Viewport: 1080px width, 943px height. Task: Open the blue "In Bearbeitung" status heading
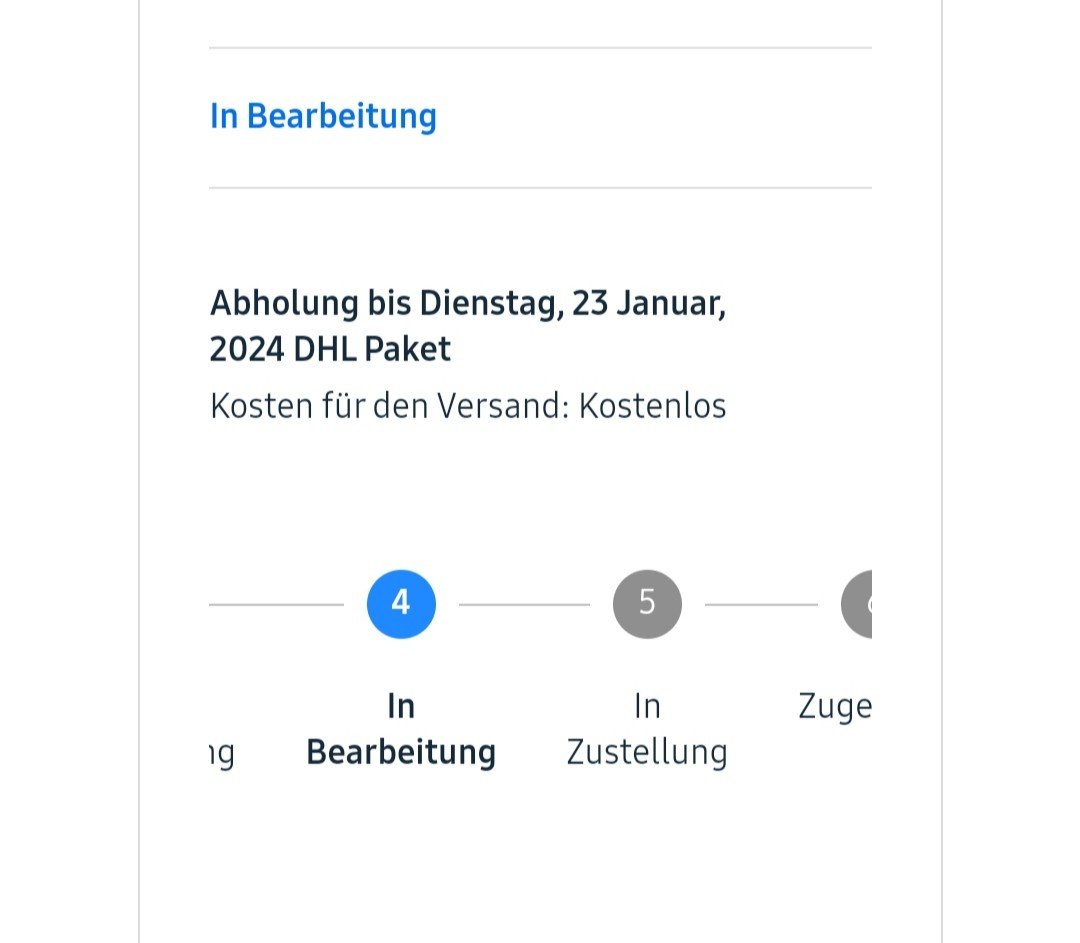coord(323,116)
